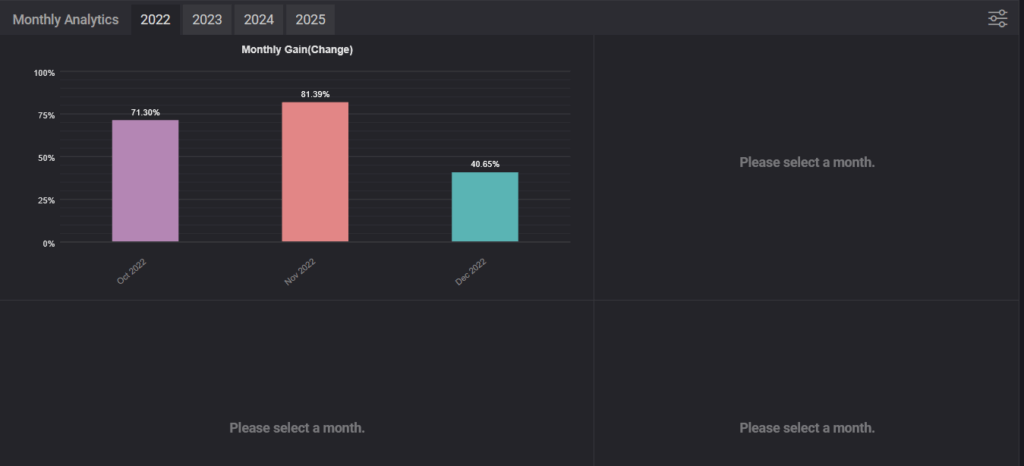Viewport: 1024px width, 466px height.
Task: Open the chart settings sliders icon
Action: (x=997, y=19)
